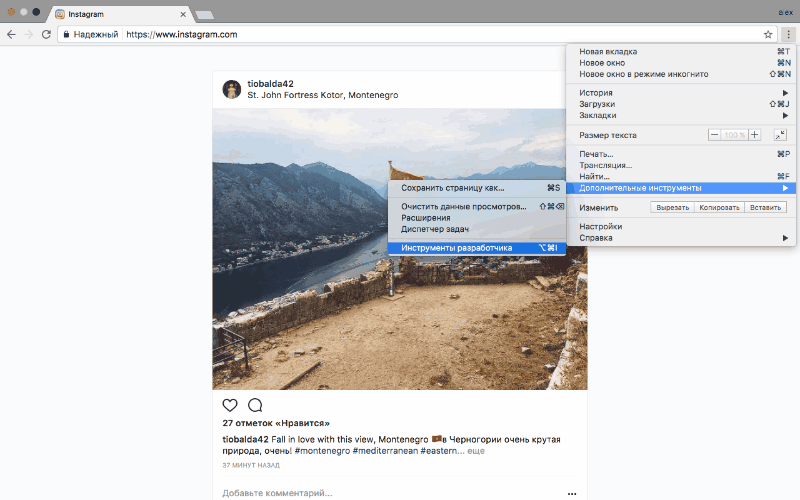
Task: Open Расширения from the submenu
Action: (x=477, y=218)
